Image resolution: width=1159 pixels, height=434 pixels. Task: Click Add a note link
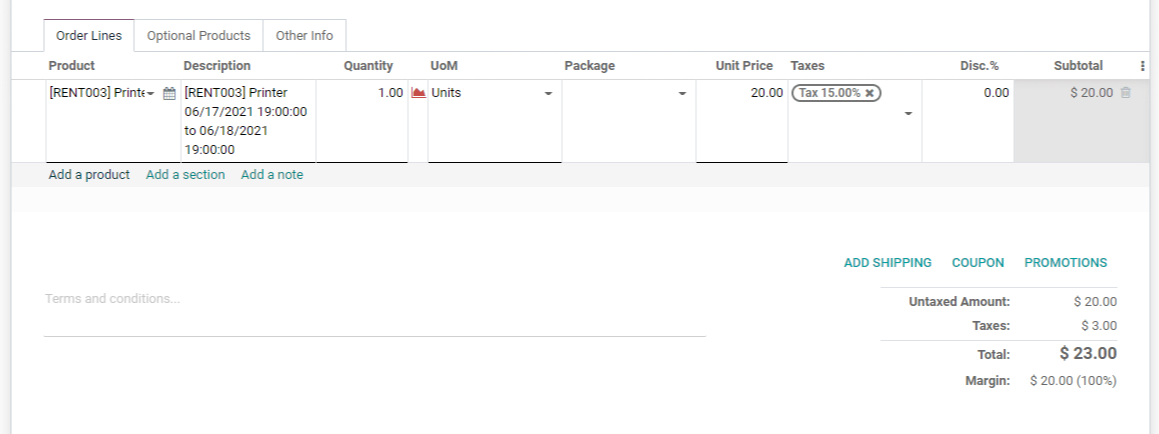click(272, 175)
